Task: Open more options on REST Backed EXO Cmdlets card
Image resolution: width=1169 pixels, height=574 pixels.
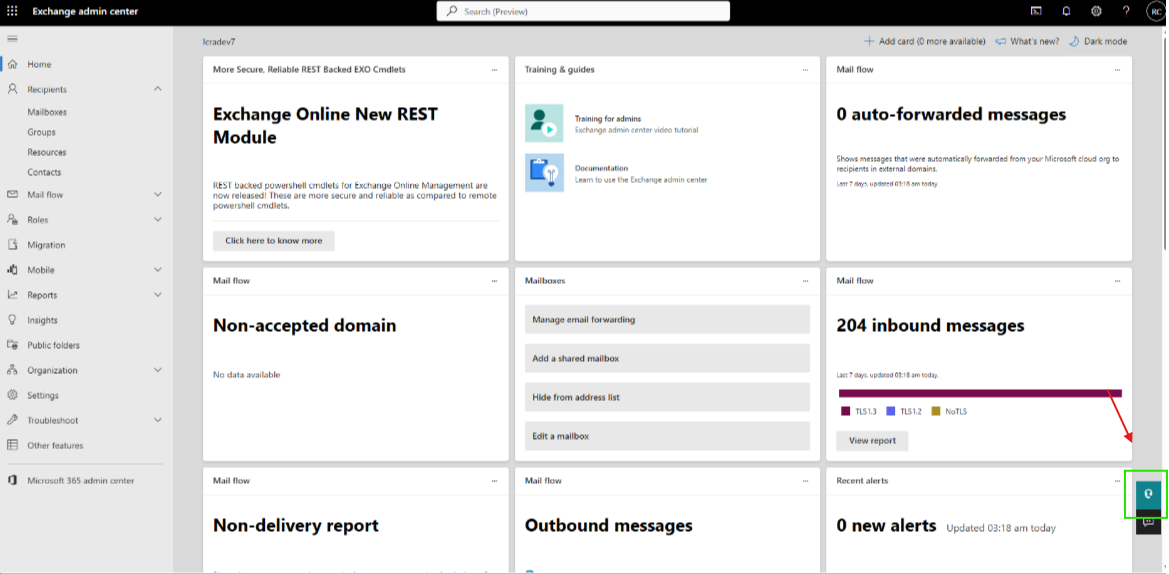Action: (x=494, y=69)
